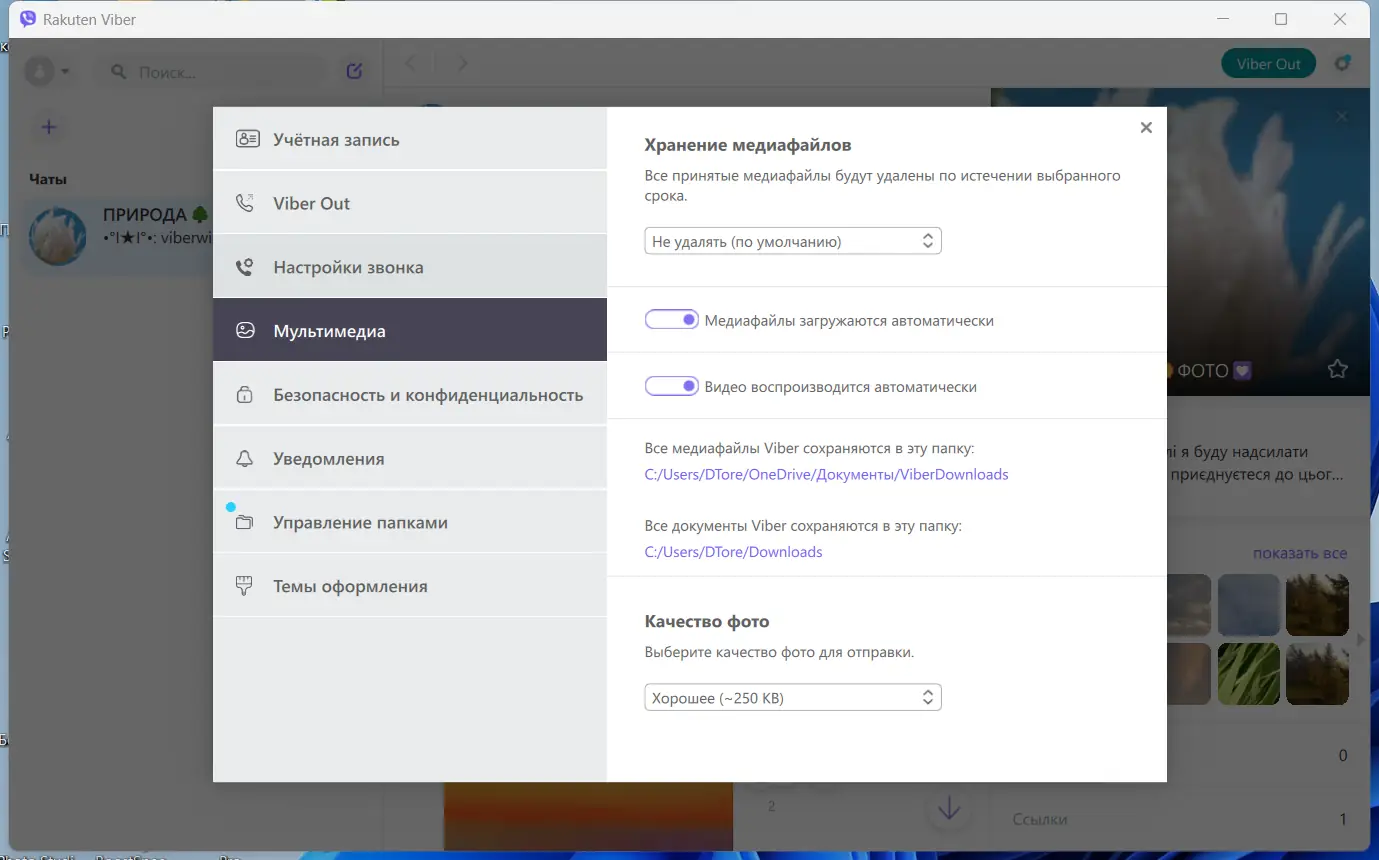
Task: Open the Безопасность и конфиденциальность section
Action: coord(427,394)
